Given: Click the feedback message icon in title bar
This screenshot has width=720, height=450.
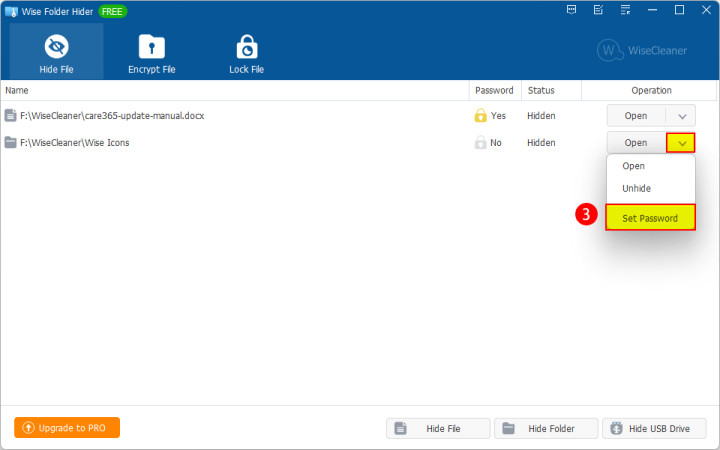Looking at the screenshot, I should tap(571, 10).
